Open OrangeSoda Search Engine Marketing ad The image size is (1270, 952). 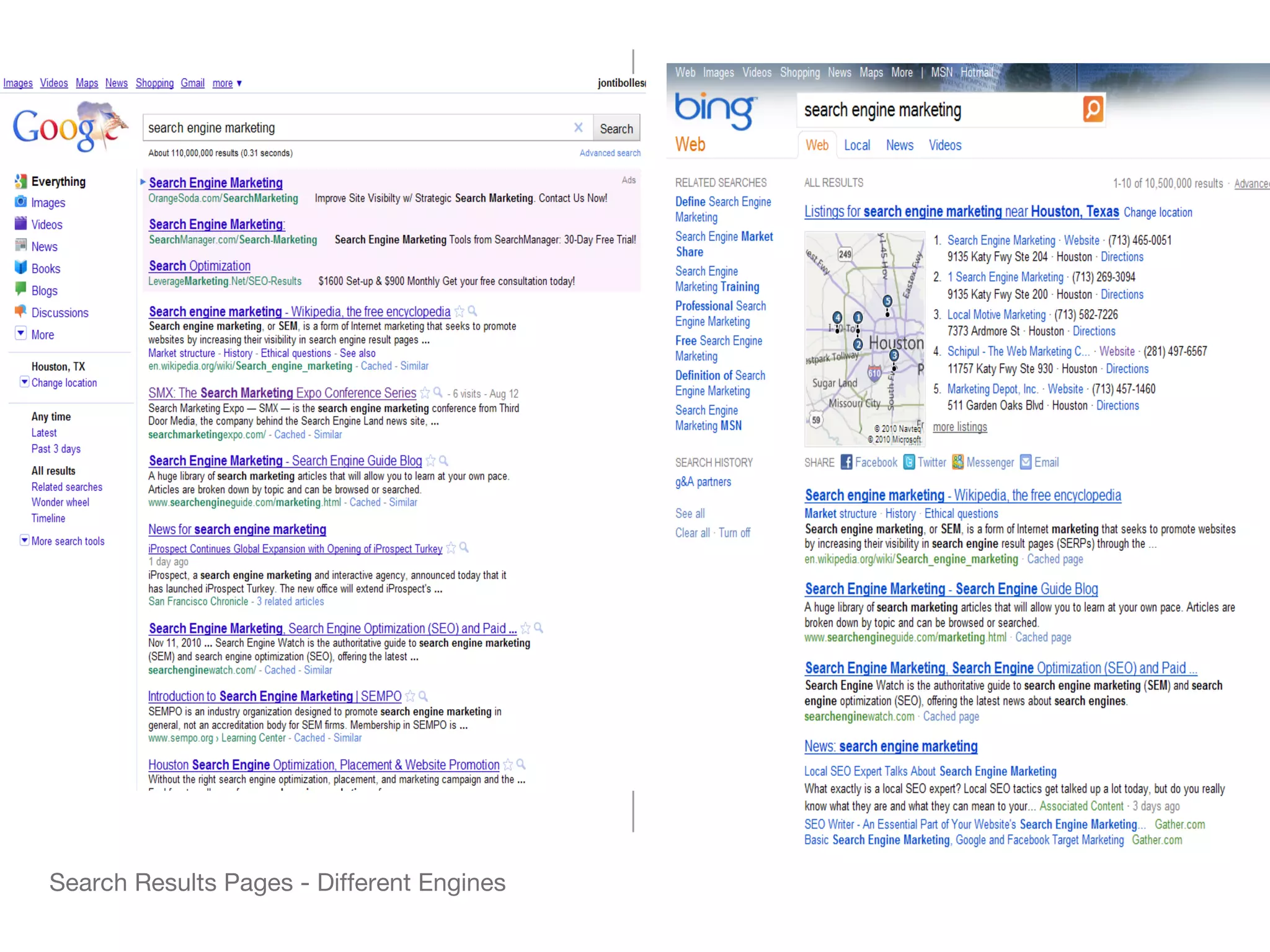(x=216, y=183)
